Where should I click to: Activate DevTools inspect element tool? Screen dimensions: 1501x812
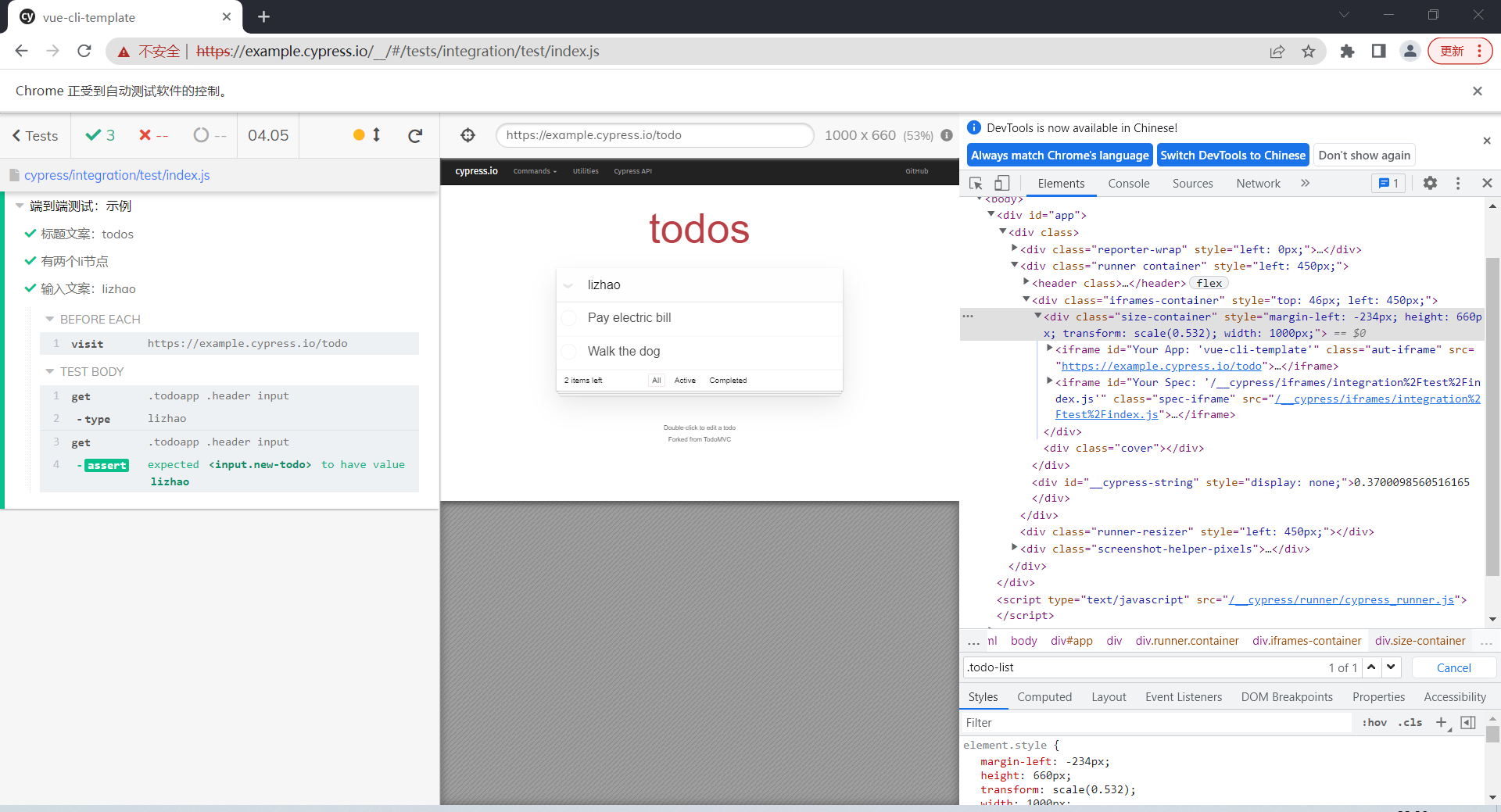pos(976,183)
